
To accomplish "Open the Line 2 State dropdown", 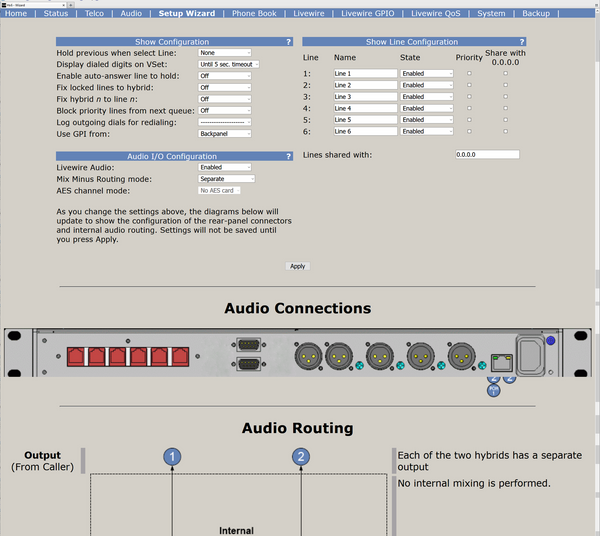I will coord(427,85).
